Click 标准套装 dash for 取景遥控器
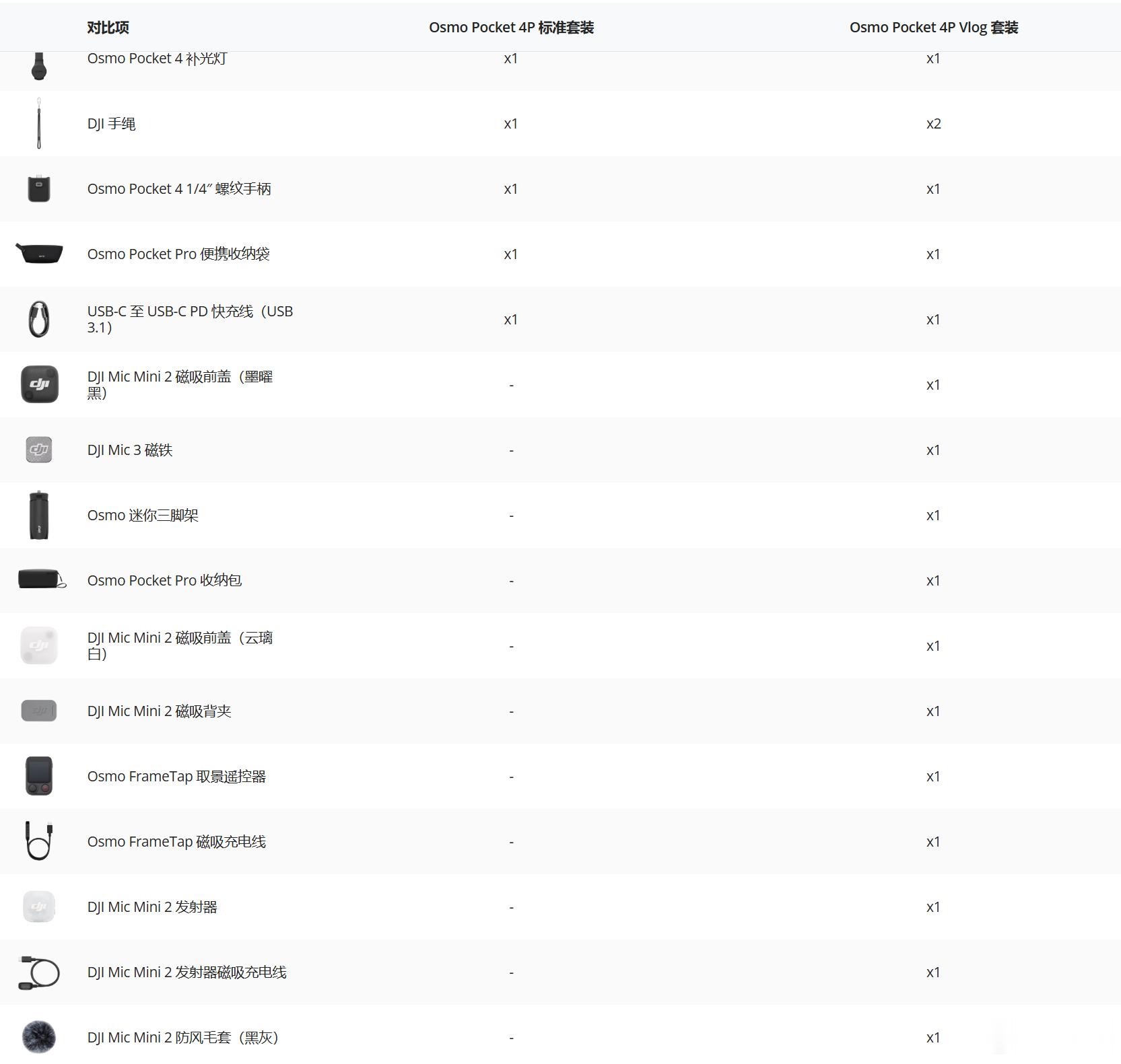The image size is (1121, 1064). pyautogui.click(x=512, y=777)
